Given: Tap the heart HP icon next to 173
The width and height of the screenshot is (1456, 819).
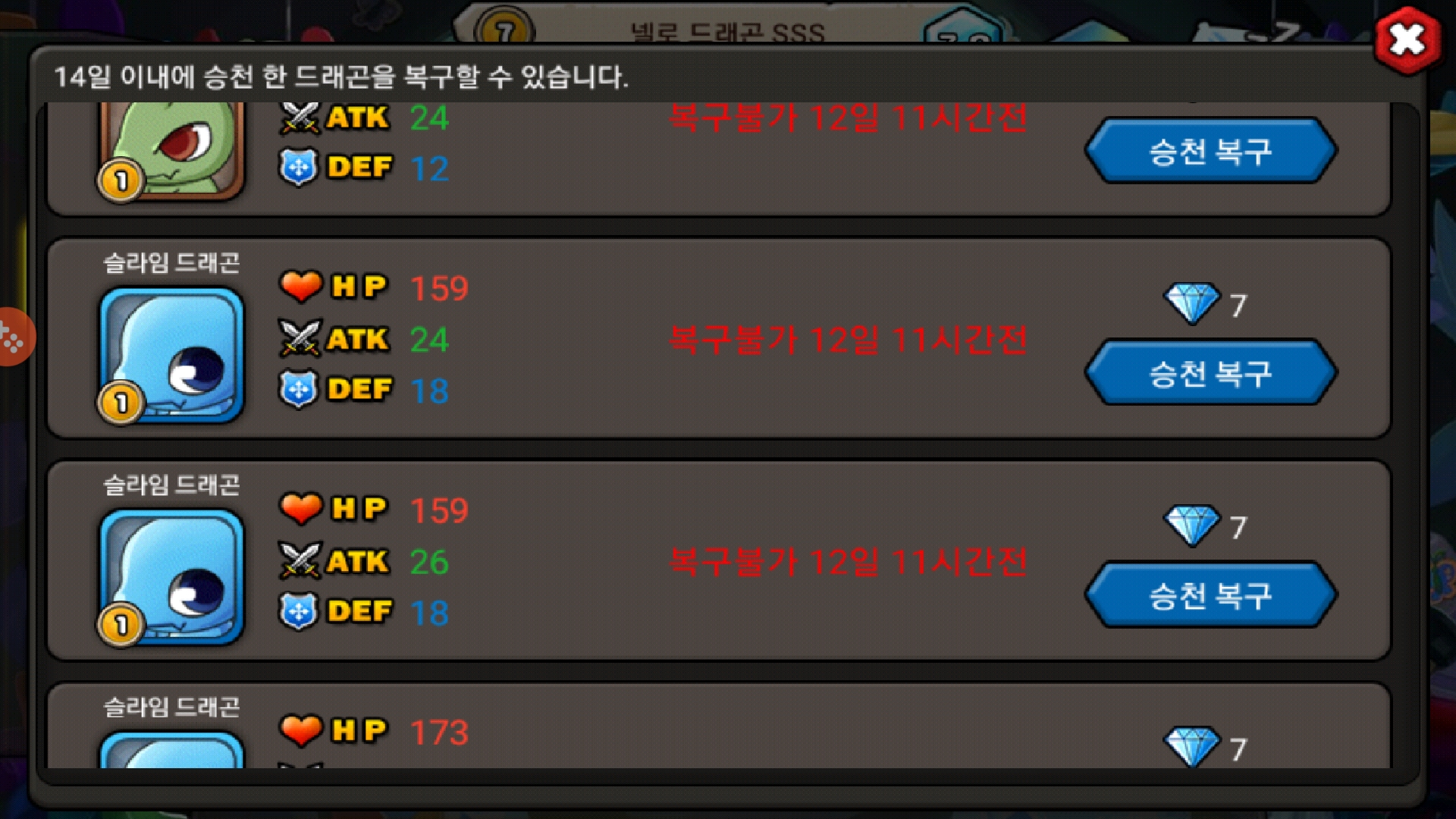Looking at the screenshot, I should pyautogui.click(x=301, y=730).
